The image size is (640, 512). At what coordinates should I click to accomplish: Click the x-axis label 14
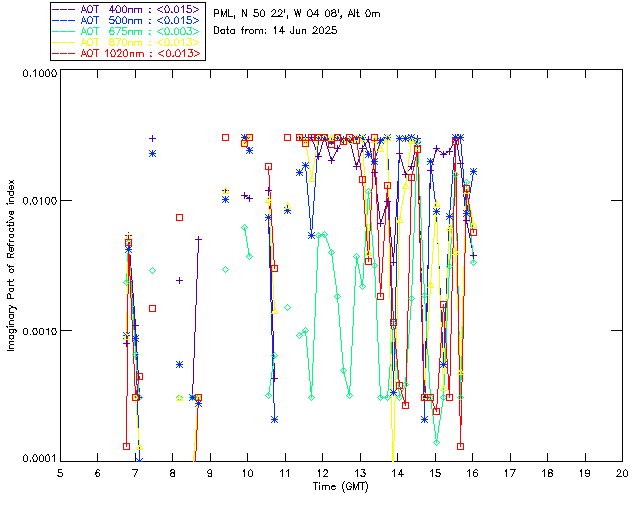tap(398, 473)
